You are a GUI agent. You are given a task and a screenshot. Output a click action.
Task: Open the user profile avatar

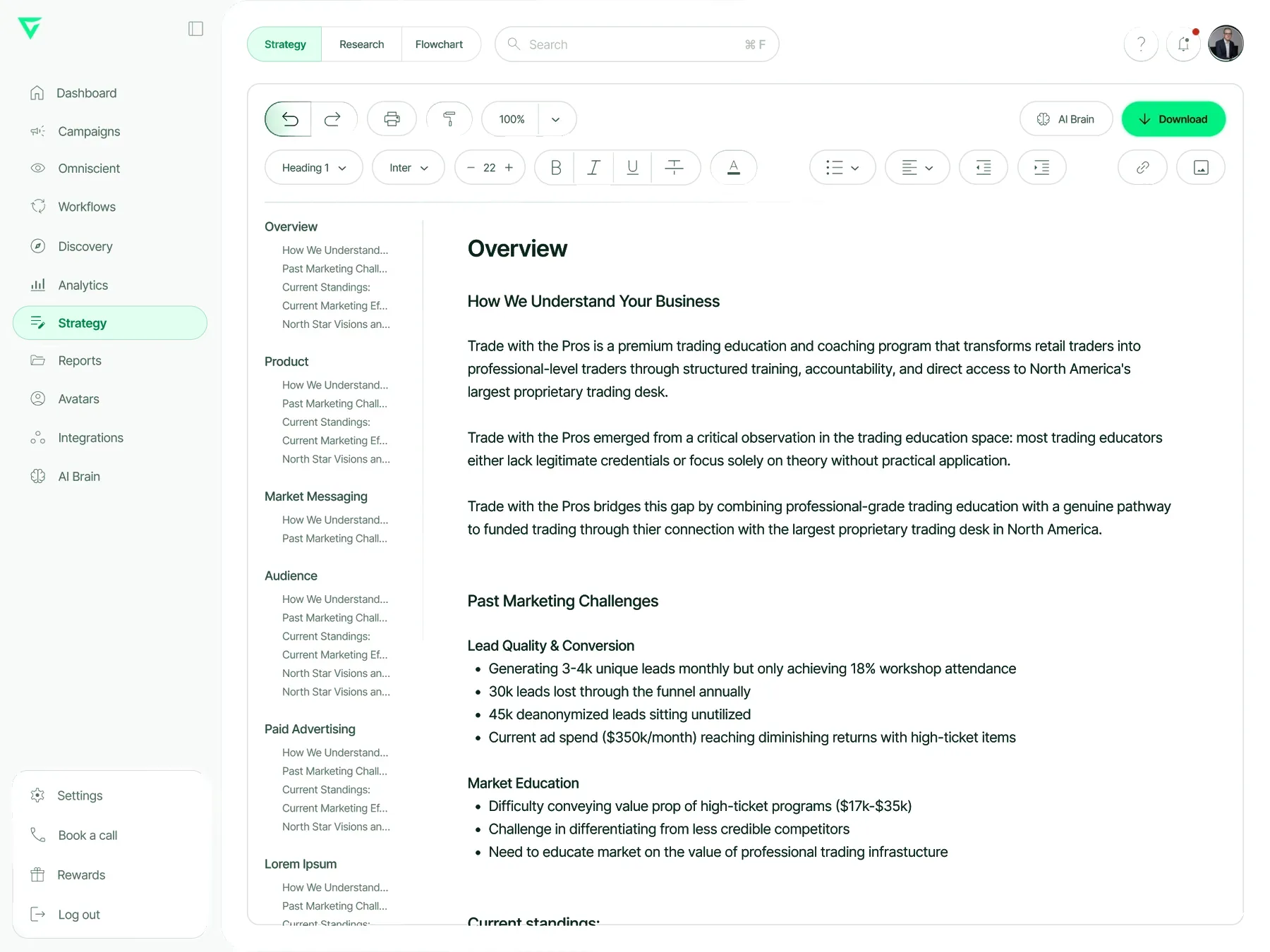pos(1226,44)
